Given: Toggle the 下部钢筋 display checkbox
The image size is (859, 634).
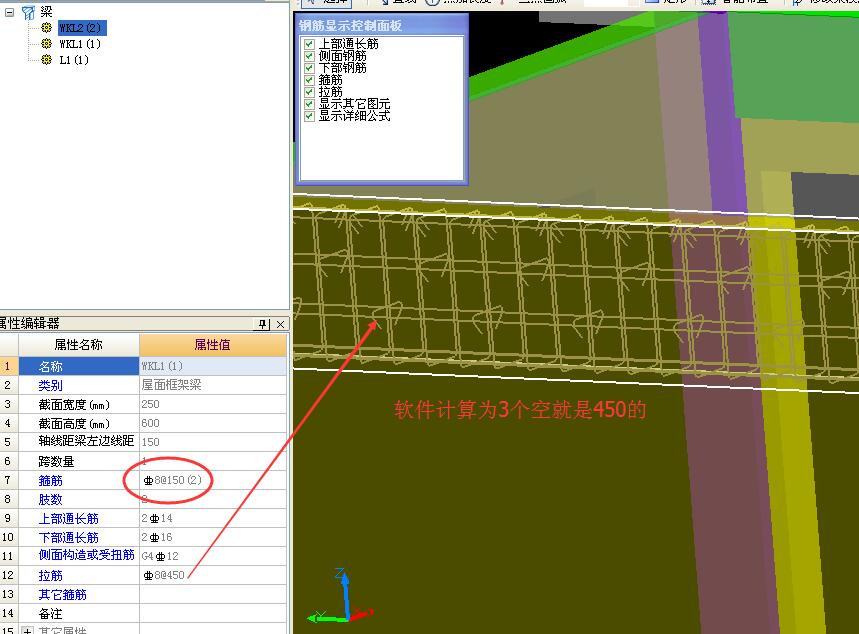Looking at the screenshot, I should 309,68.
